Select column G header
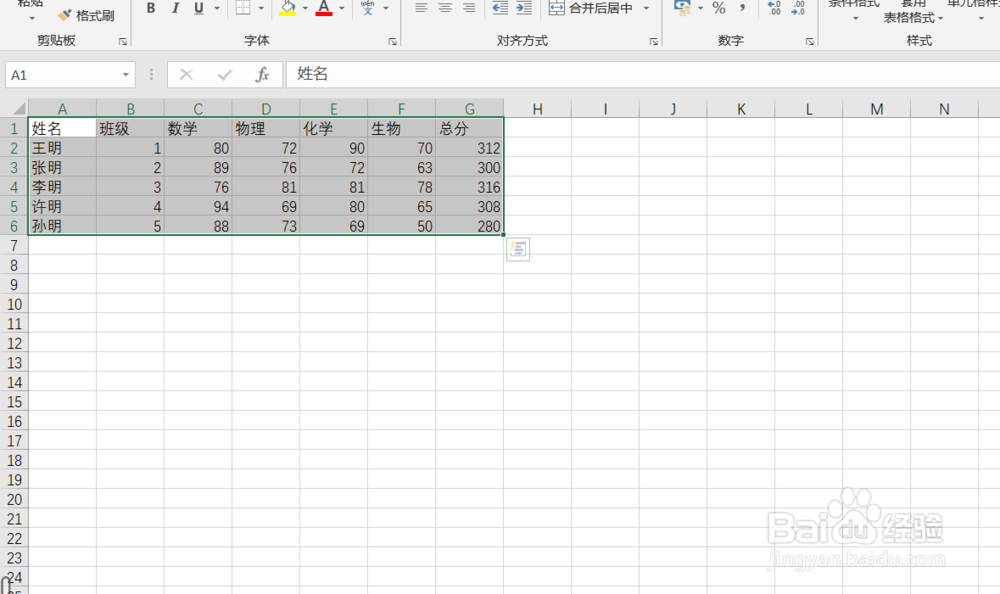The image size is (1000, 594). 469,109
